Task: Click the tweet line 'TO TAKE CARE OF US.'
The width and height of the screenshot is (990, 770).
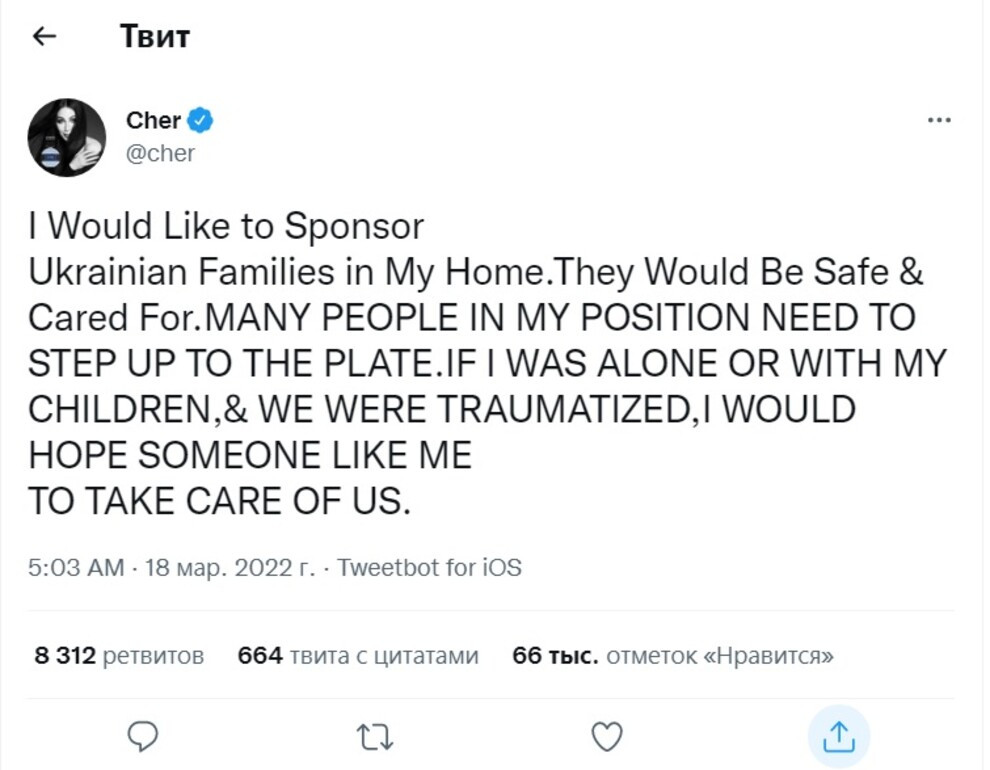Action: 220,502
